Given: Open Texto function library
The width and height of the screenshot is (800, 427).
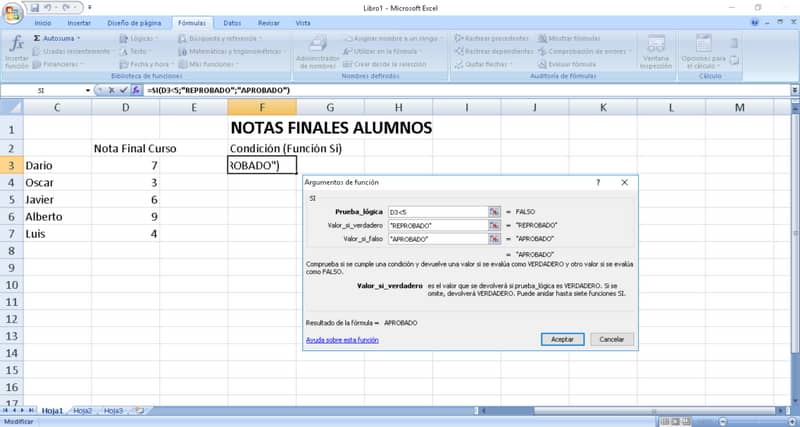Looking at the screenshot, I should tap(135, 52).
